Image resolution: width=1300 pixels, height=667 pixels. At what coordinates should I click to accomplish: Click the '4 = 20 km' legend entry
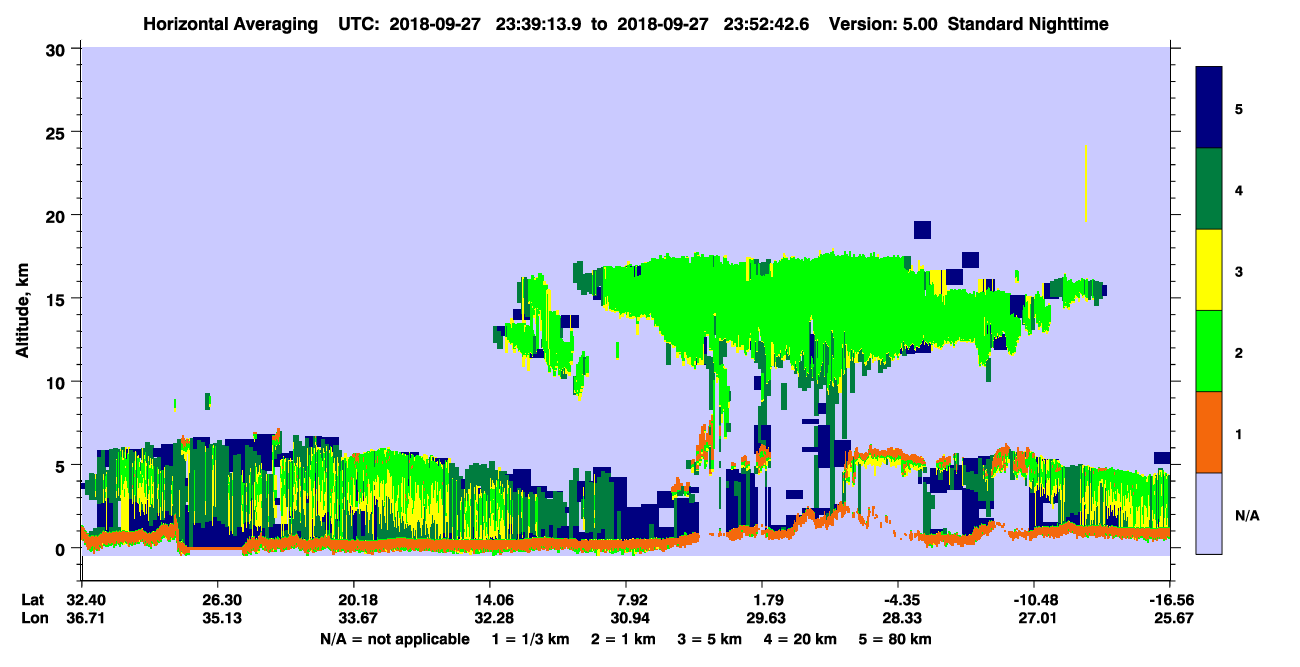point(799,639)
